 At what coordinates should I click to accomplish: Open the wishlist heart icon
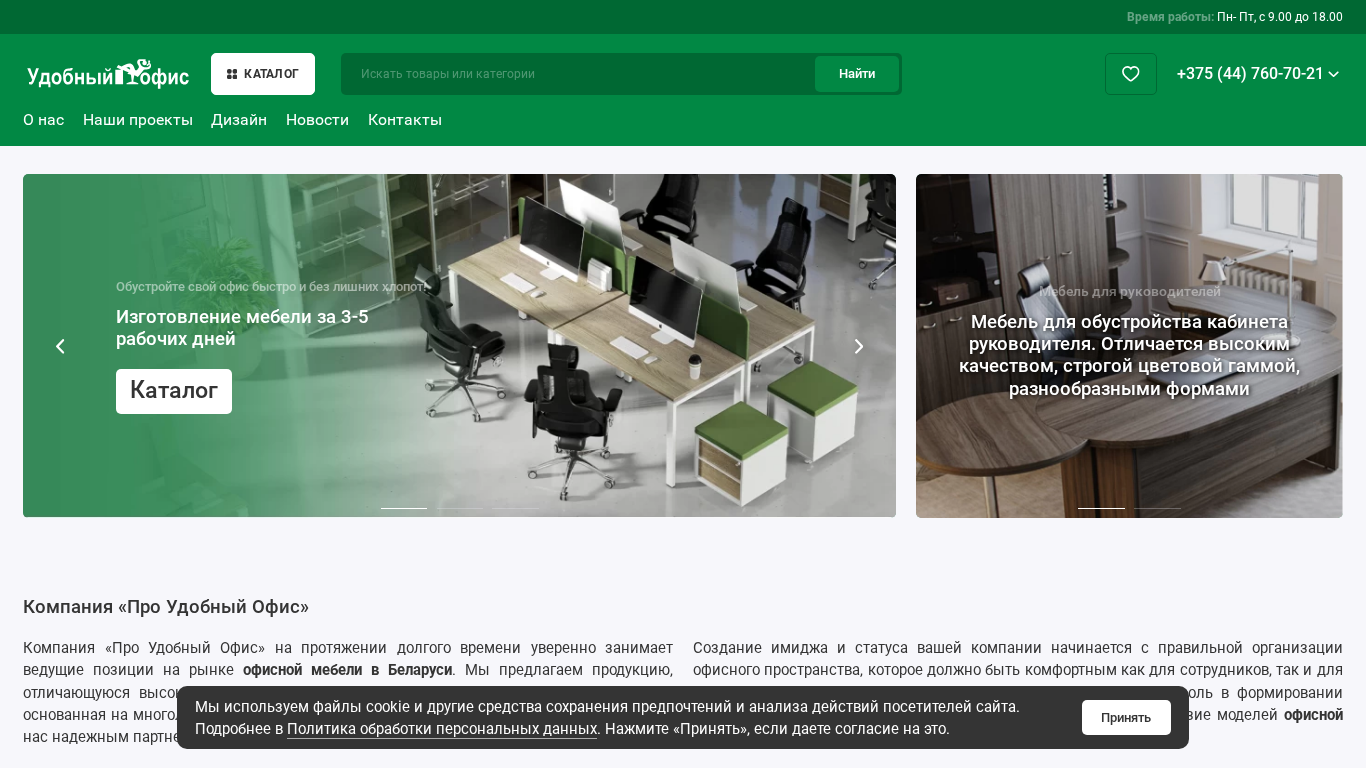(x=1131, y=74)
